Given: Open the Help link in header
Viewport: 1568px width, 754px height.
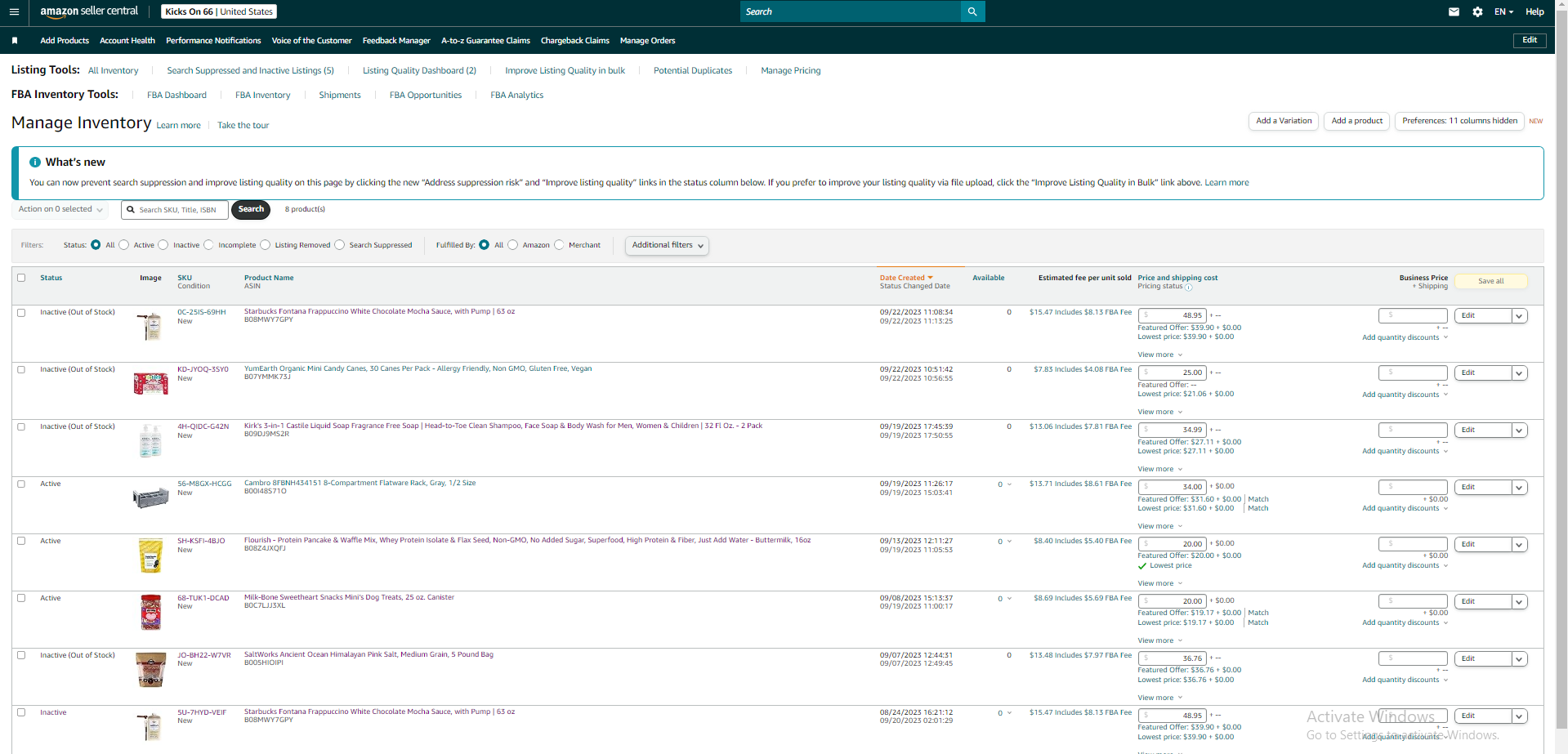Looking at the screenshot, I should (1534, 11).
